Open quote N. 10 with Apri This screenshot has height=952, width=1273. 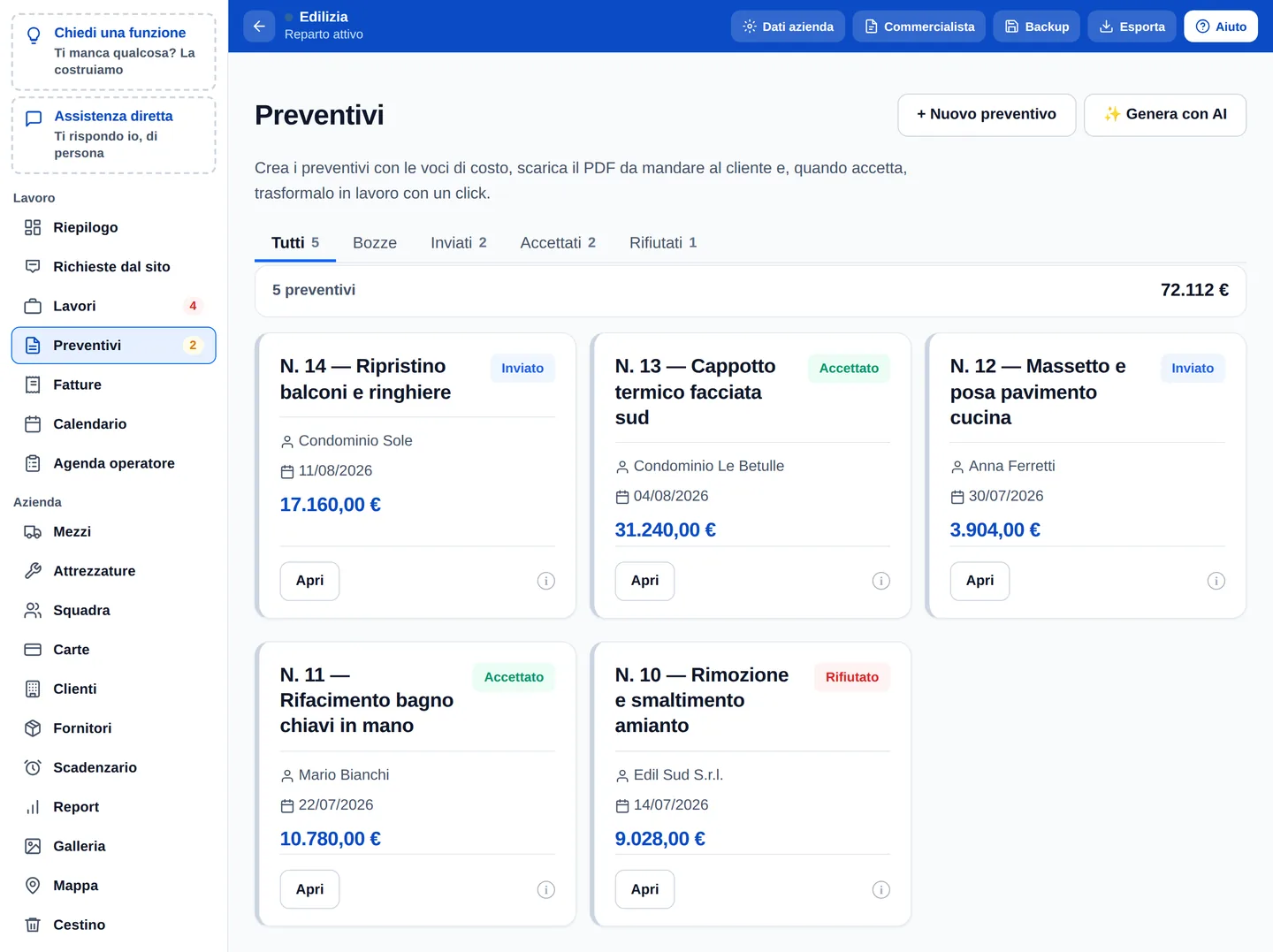(644, 889)
